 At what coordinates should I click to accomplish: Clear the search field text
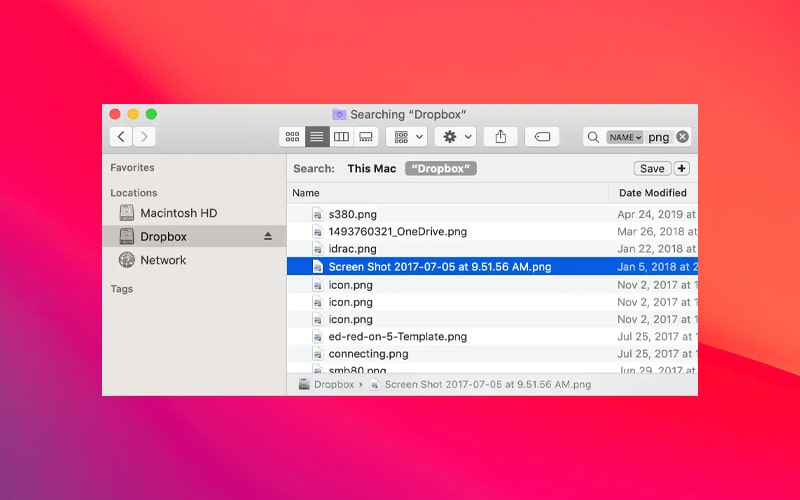point(682,137)
